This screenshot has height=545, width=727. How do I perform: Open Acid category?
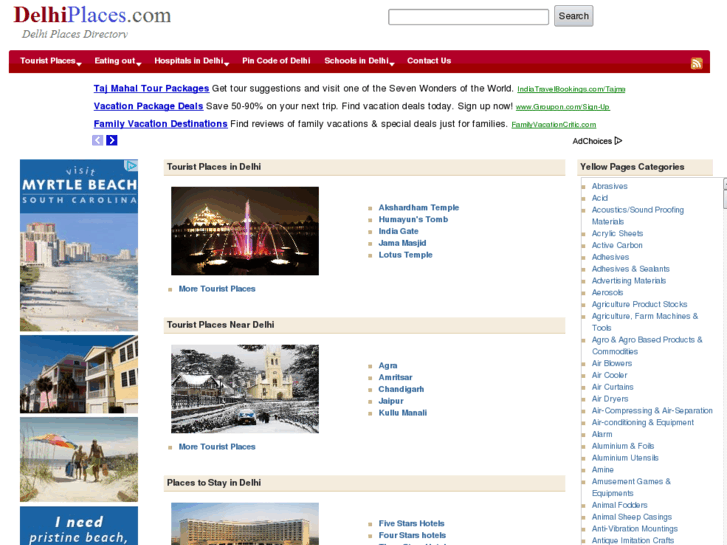(x=599, y=198)
